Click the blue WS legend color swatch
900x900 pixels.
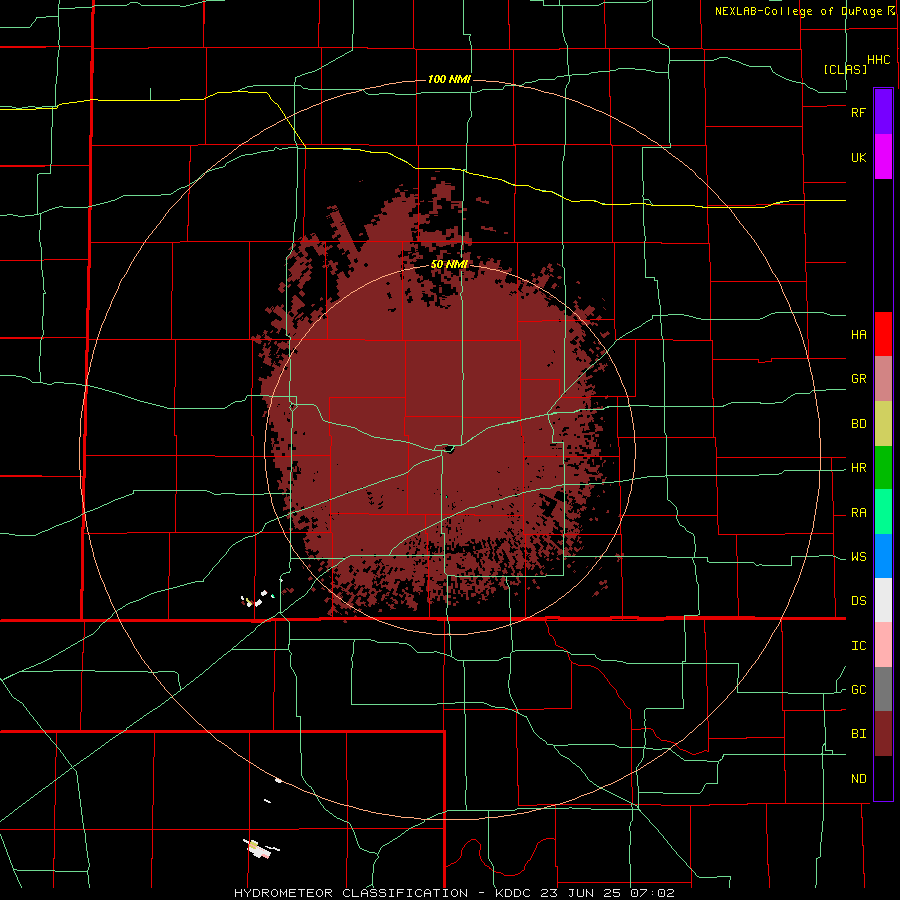(x=883, y=556)
